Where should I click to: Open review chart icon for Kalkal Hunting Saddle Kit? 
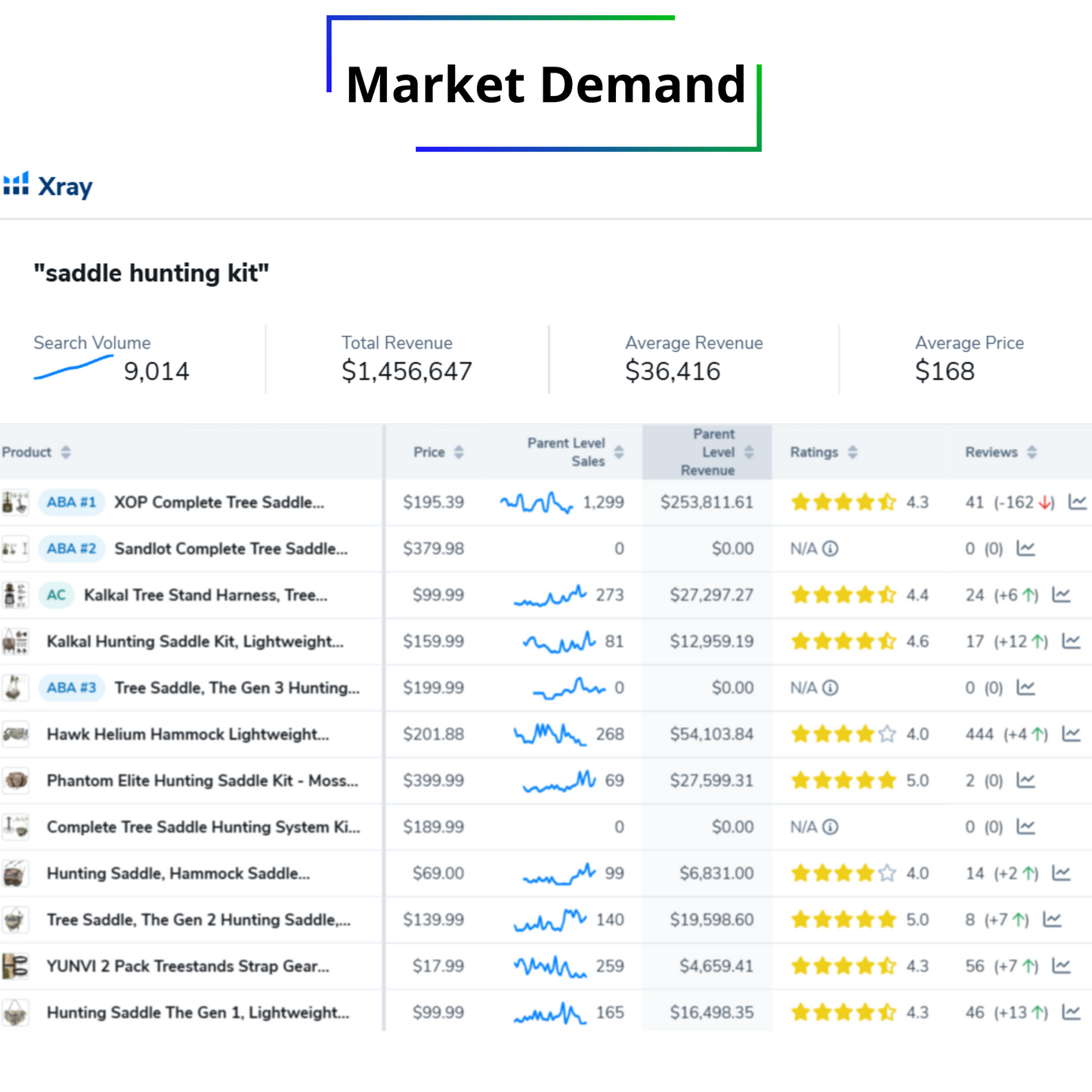(x=1071, y=642)
